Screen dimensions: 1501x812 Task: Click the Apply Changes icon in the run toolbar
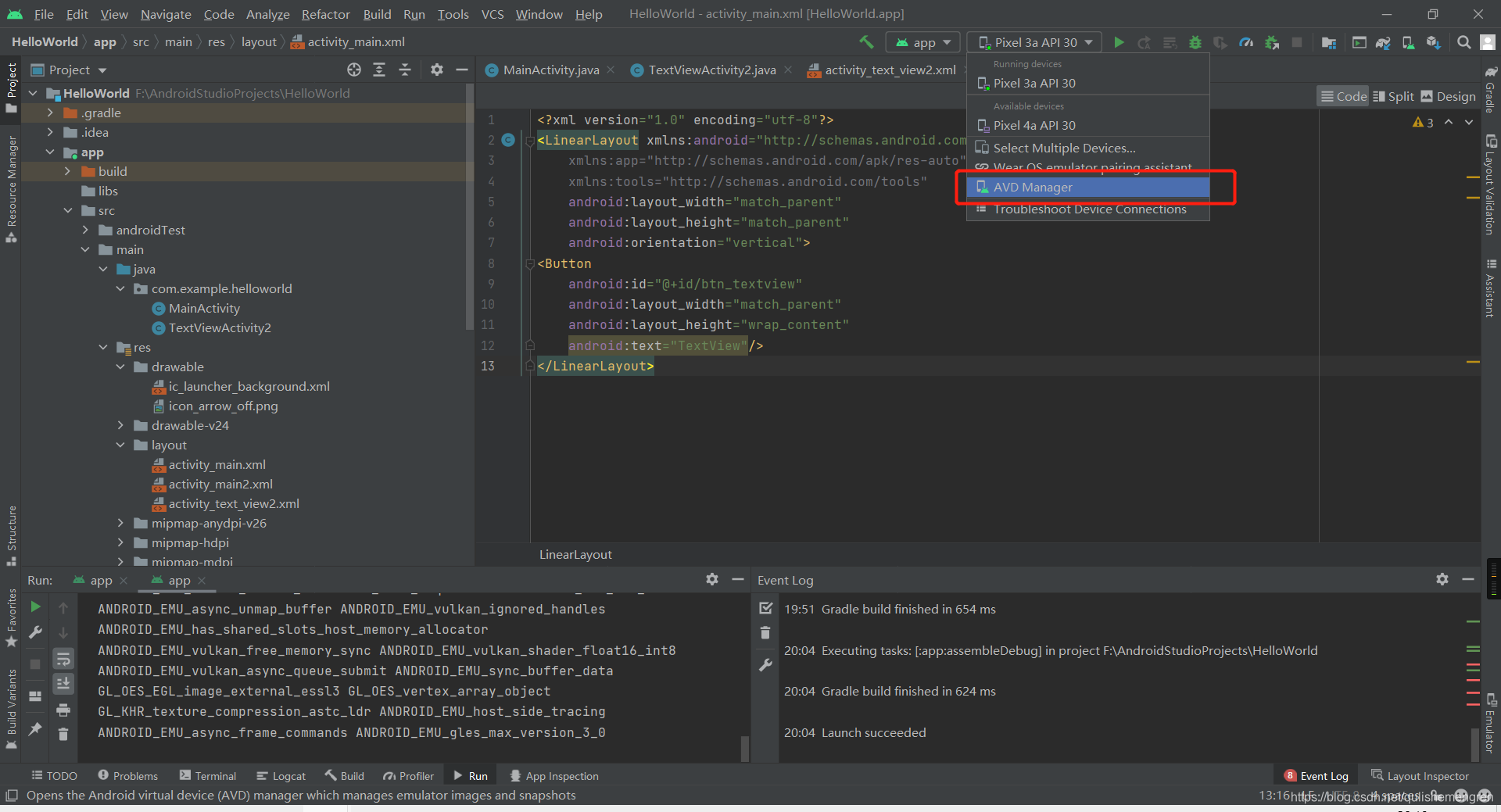click(x=1144, y=42)
